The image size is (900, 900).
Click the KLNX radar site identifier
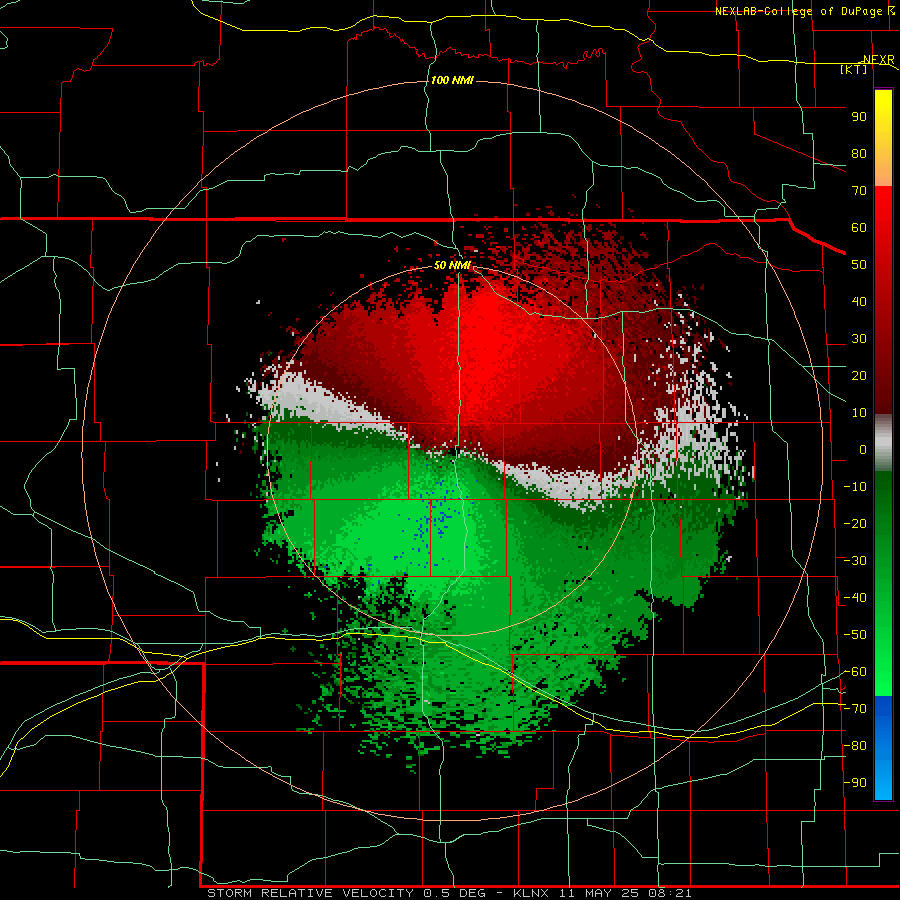point(531,893)
